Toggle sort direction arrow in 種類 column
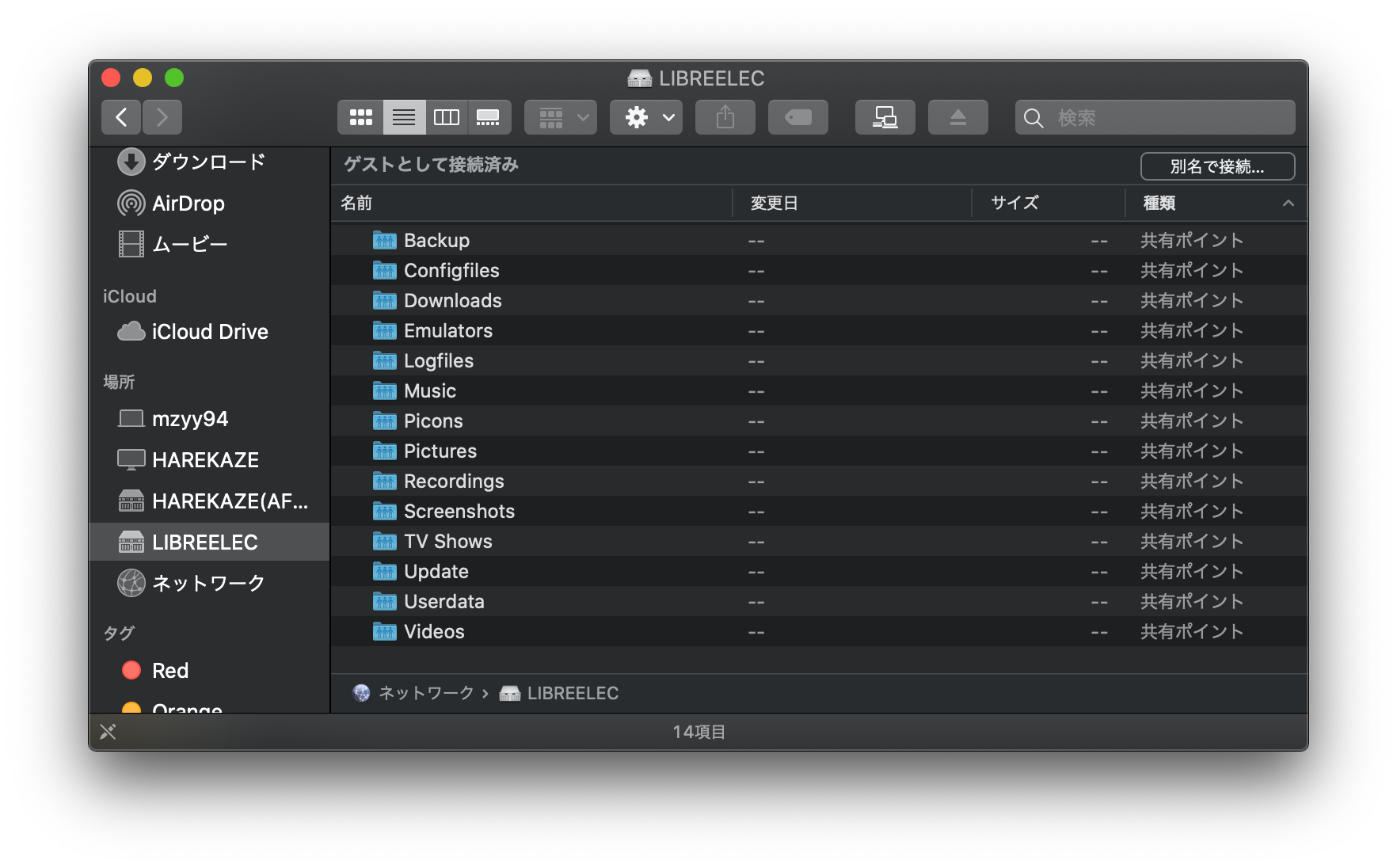The image size is (1397, 868). [1289, 204]
